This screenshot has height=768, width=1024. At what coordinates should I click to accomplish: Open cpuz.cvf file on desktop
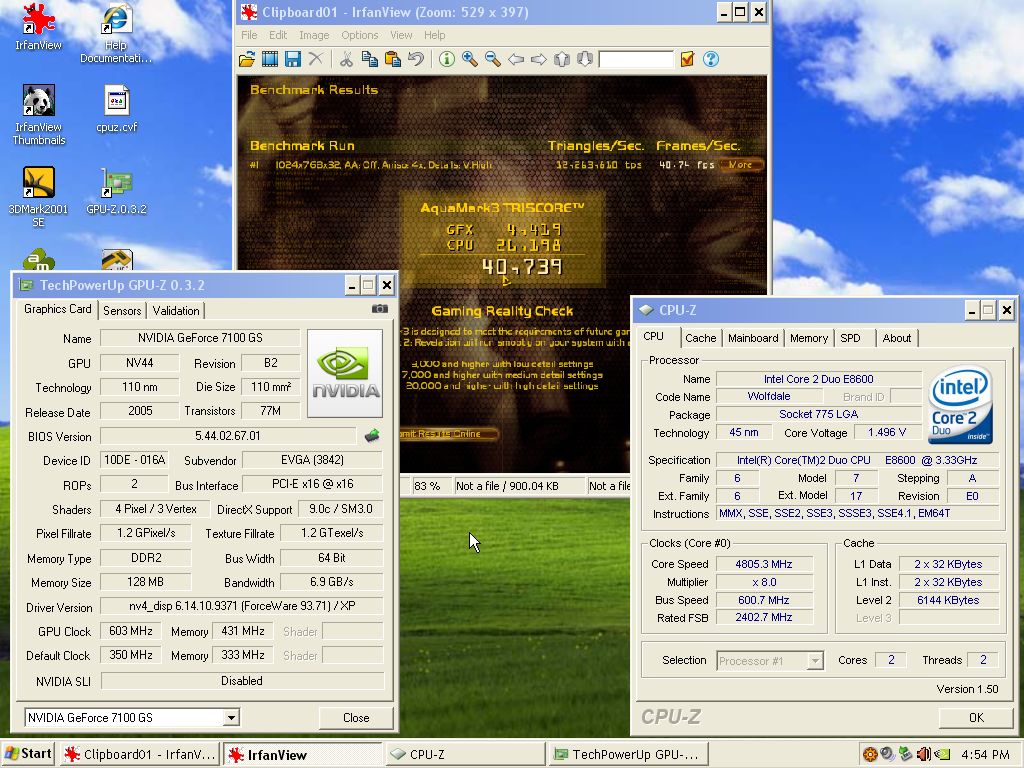pos(116,109)
